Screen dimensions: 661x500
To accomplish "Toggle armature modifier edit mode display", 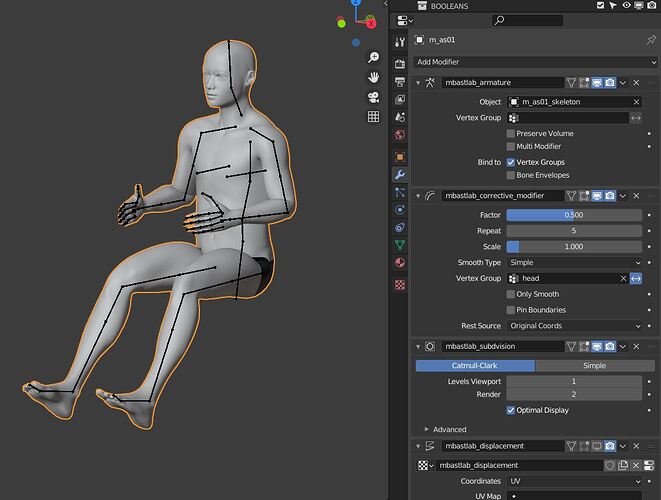I will (584, 83).
